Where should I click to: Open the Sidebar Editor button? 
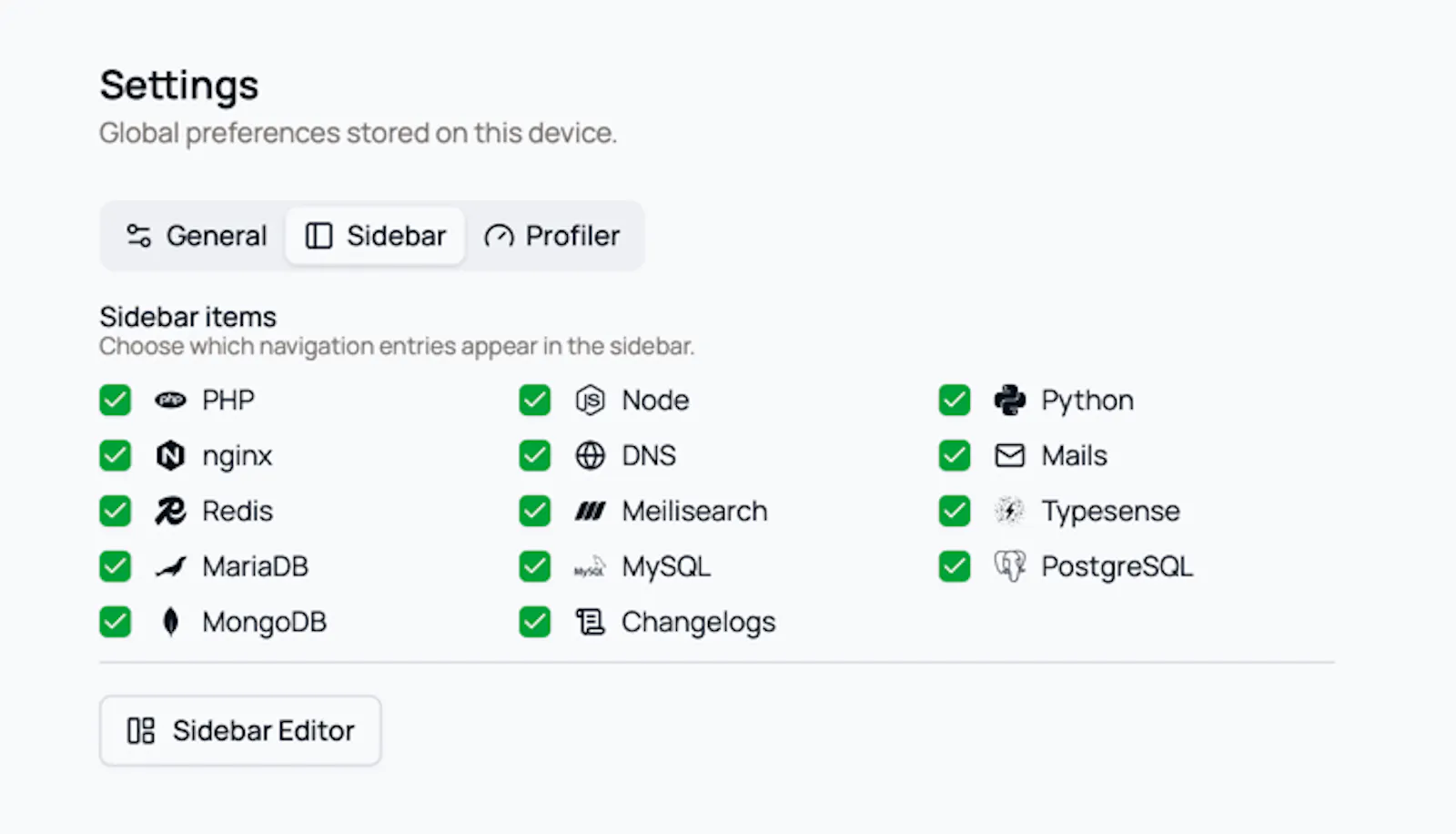click(240, 730)
